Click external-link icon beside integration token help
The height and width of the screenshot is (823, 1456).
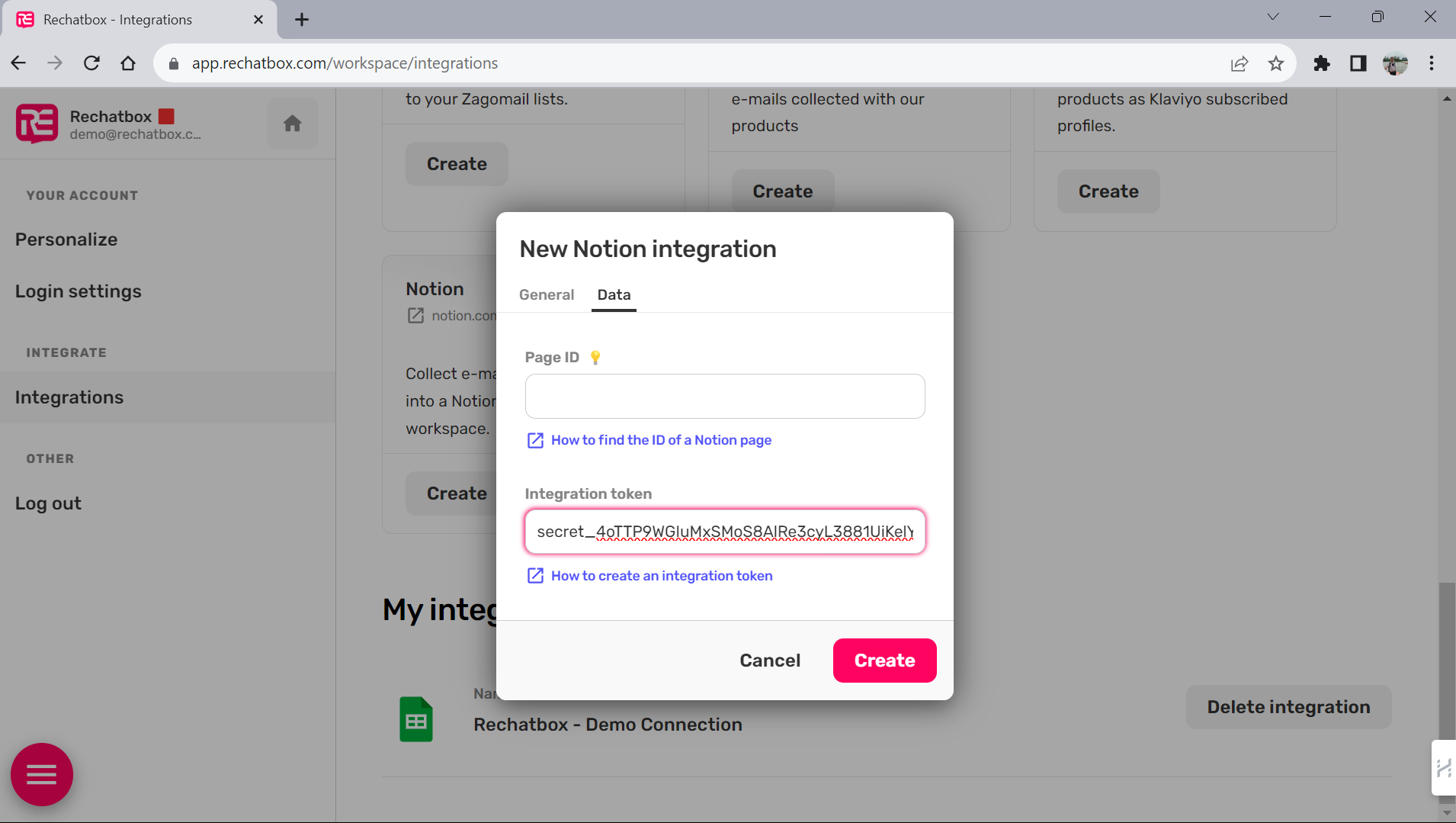pos(536,576)
